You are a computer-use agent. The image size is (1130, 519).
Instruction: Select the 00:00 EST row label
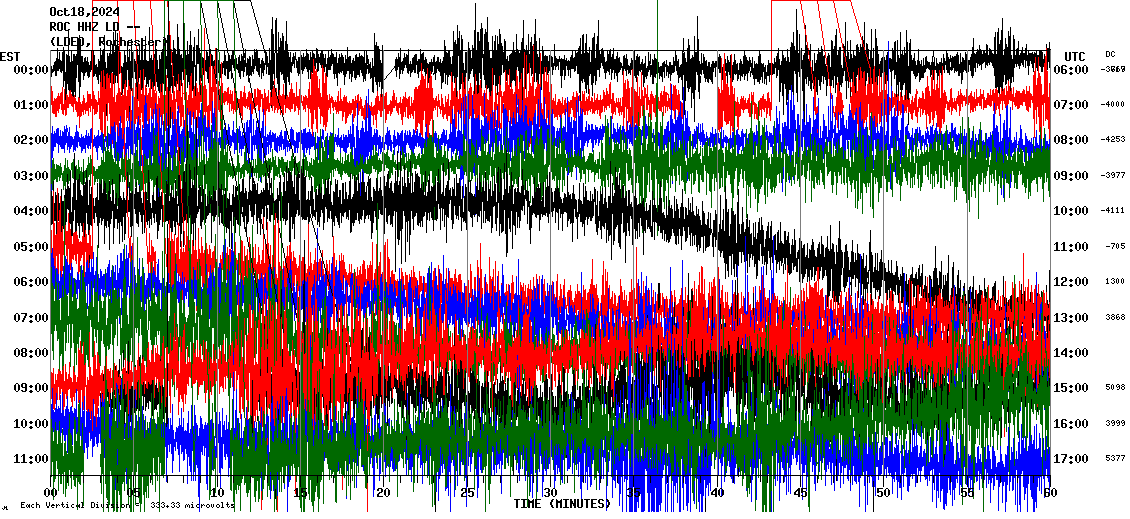pos(24,70)
